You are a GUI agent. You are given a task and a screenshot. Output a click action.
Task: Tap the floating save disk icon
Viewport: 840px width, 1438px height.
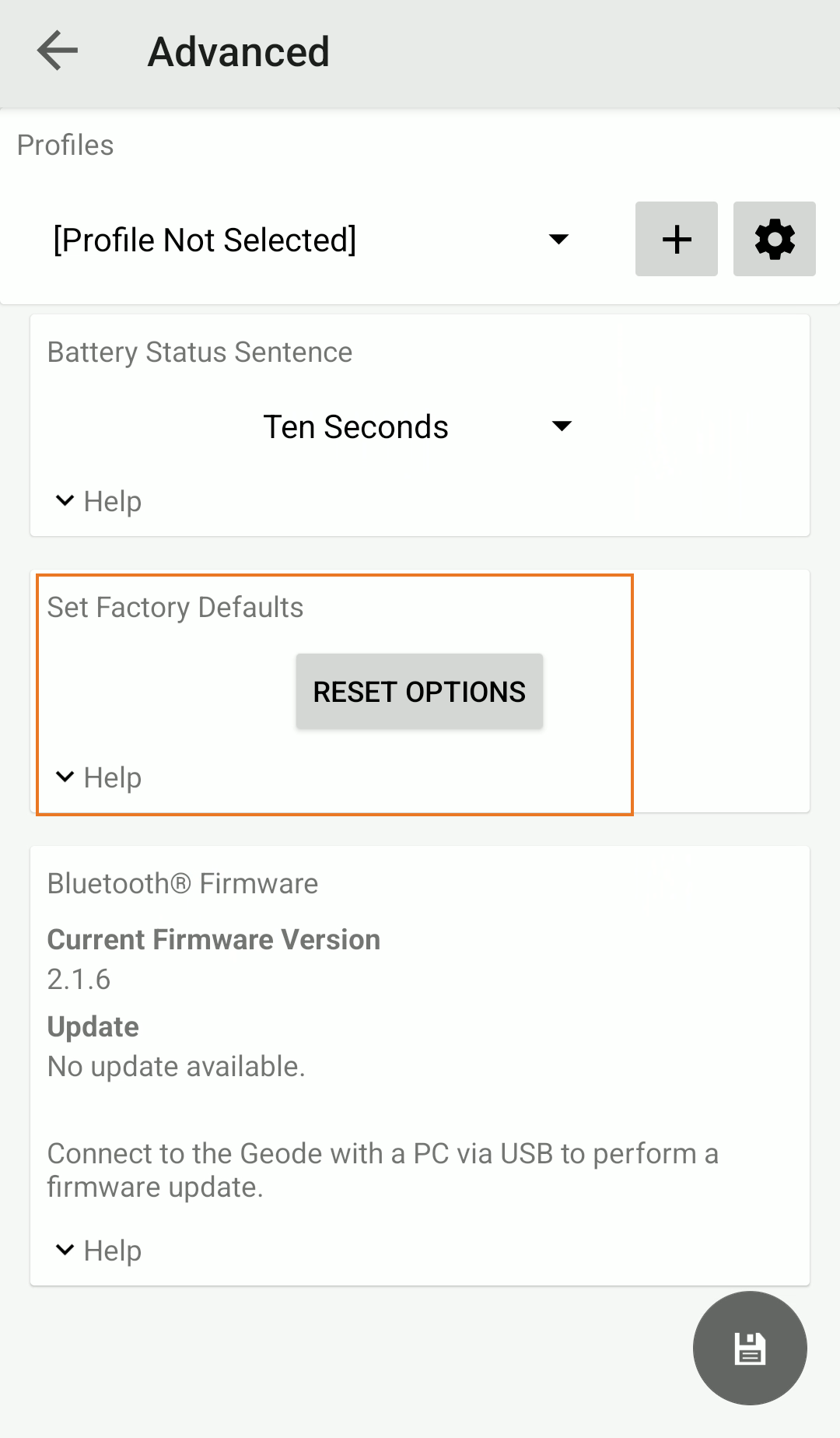coord(750,1348)
